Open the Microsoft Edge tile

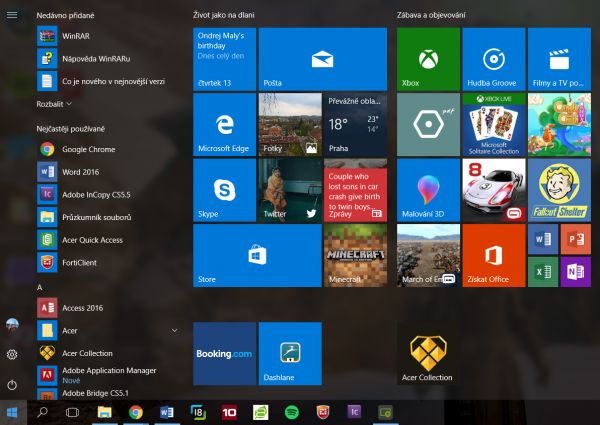224,125
